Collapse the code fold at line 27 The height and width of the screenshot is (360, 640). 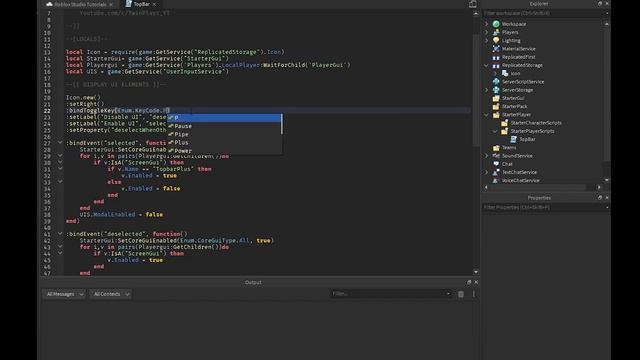click(60, 143)
